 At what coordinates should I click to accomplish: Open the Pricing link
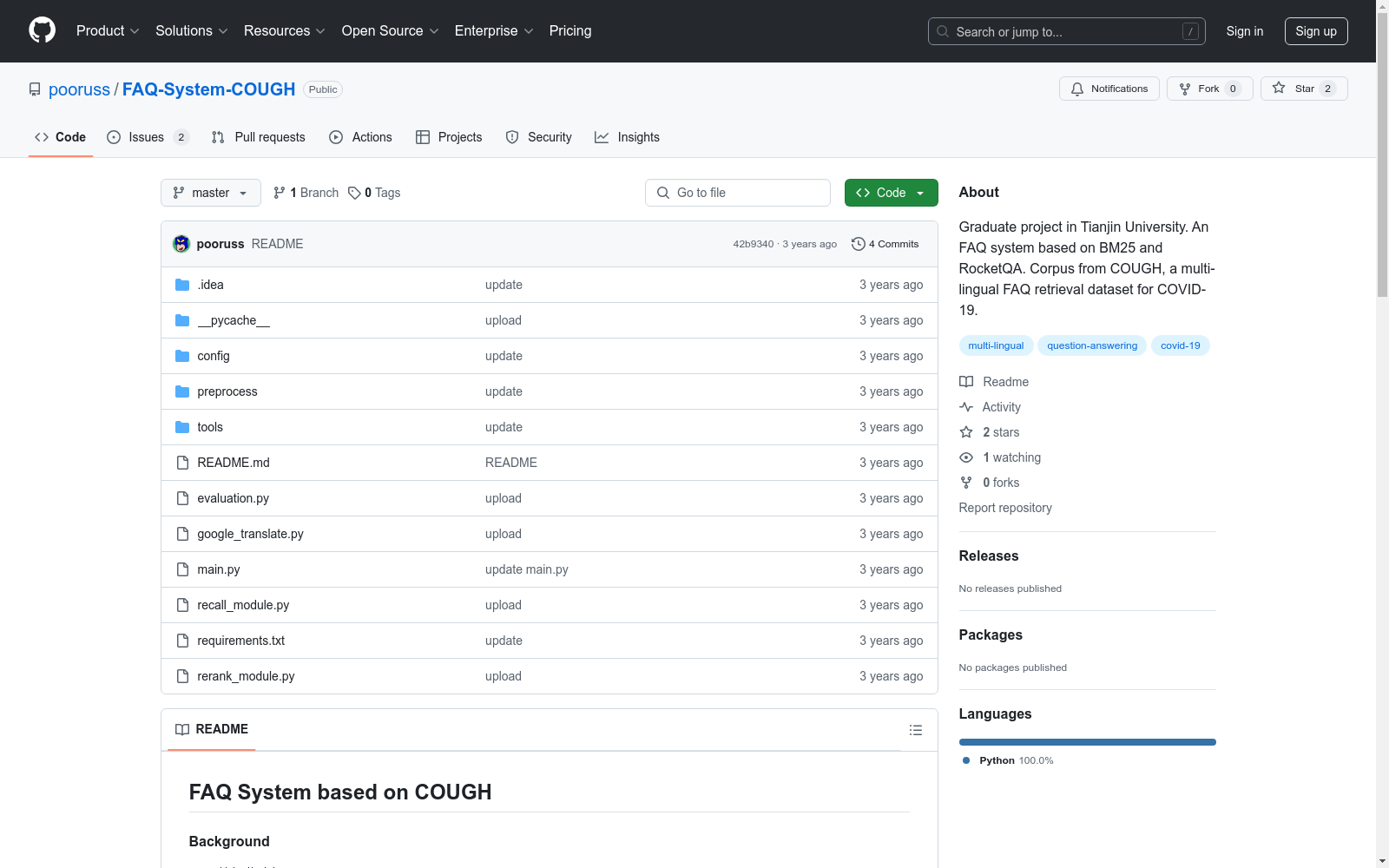click(570, 30)
